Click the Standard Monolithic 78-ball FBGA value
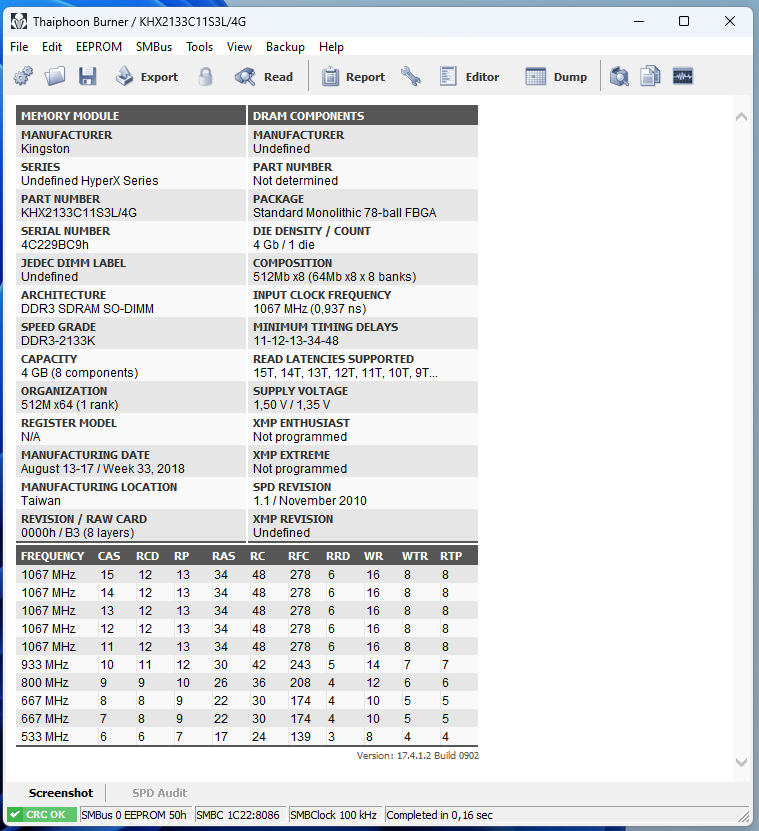This screenshot has height=831, width=759. 345,213
